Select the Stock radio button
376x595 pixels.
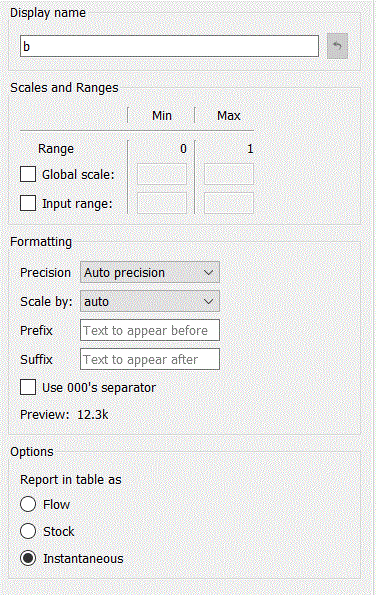pos(28,531)
